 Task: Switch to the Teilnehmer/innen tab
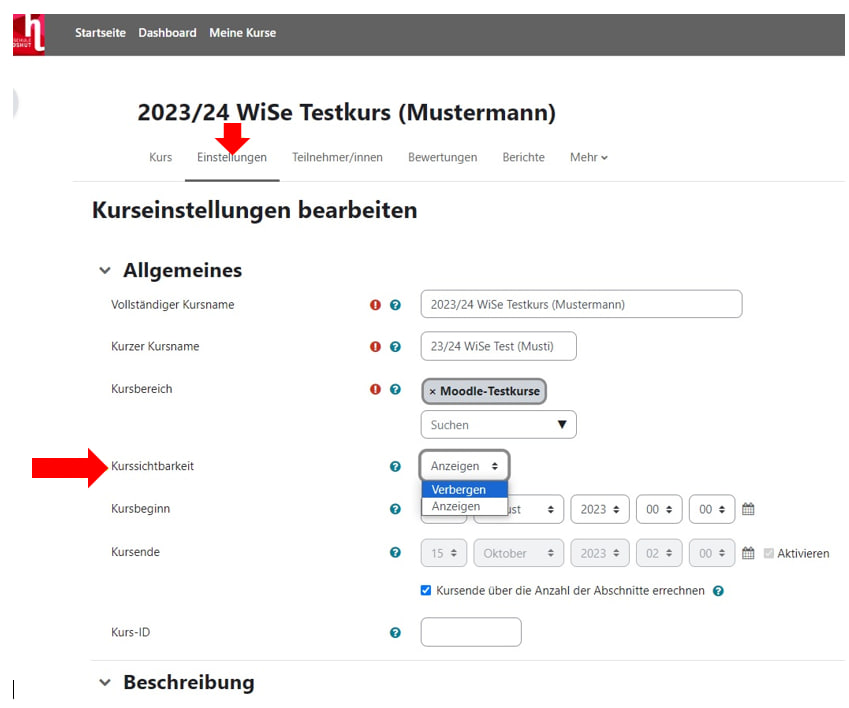click(x=339, y=157)
